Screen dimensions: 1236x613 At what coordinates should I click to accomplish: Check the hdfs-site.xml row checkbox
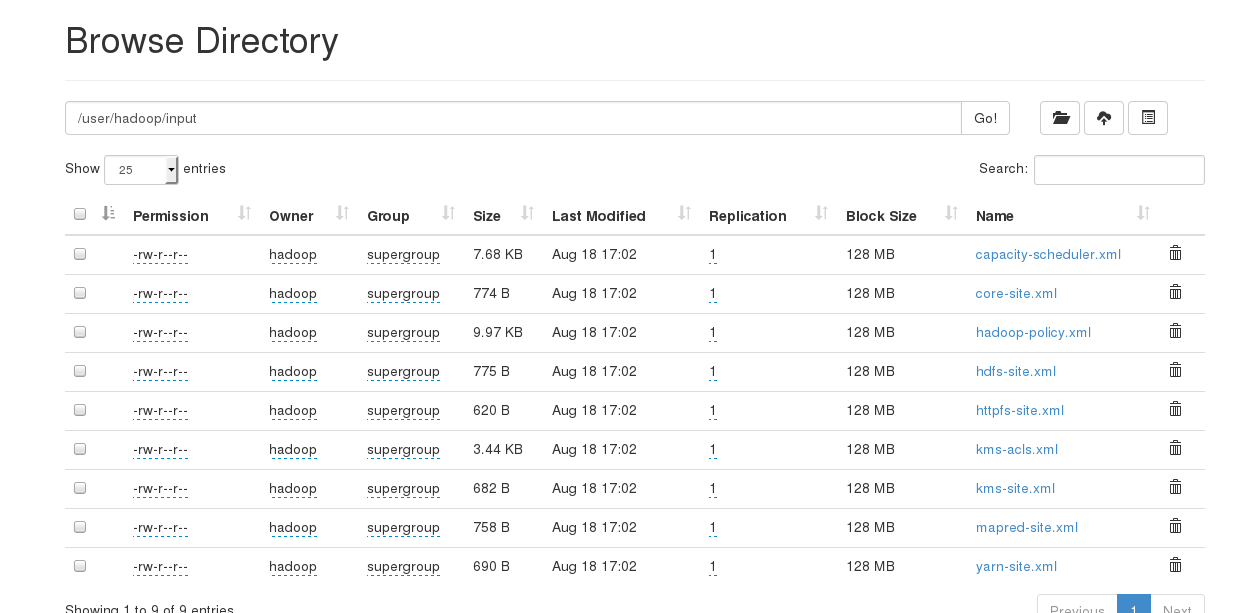click(x=80, y=371)
